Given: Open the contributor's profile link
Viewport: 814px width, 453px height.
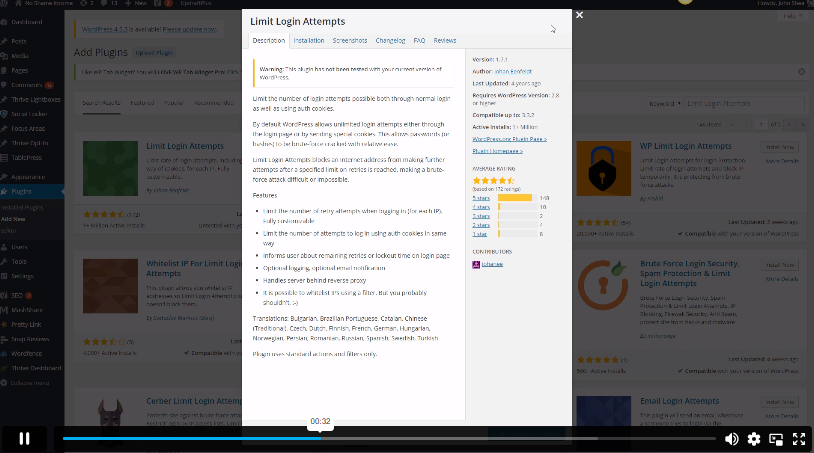Looking at the screenshot, I should click(492, 264).
